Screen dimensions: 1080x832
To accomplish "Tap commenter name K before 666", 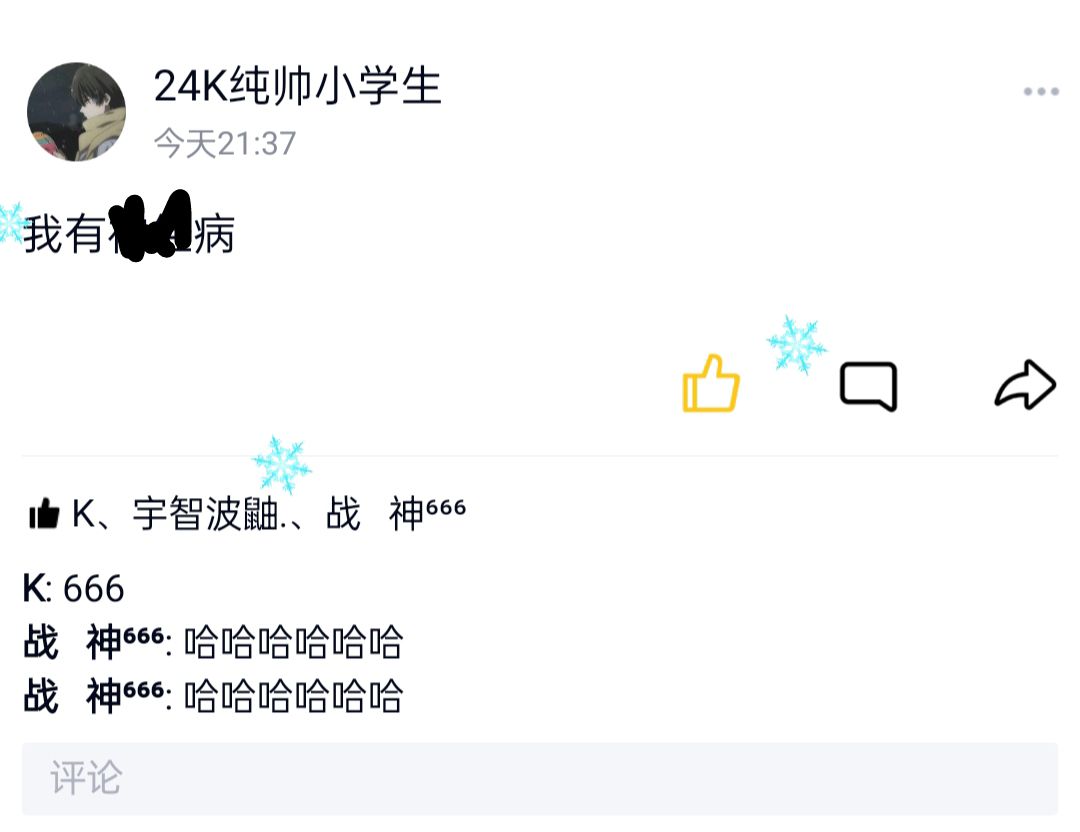I will tap(34, 589).
